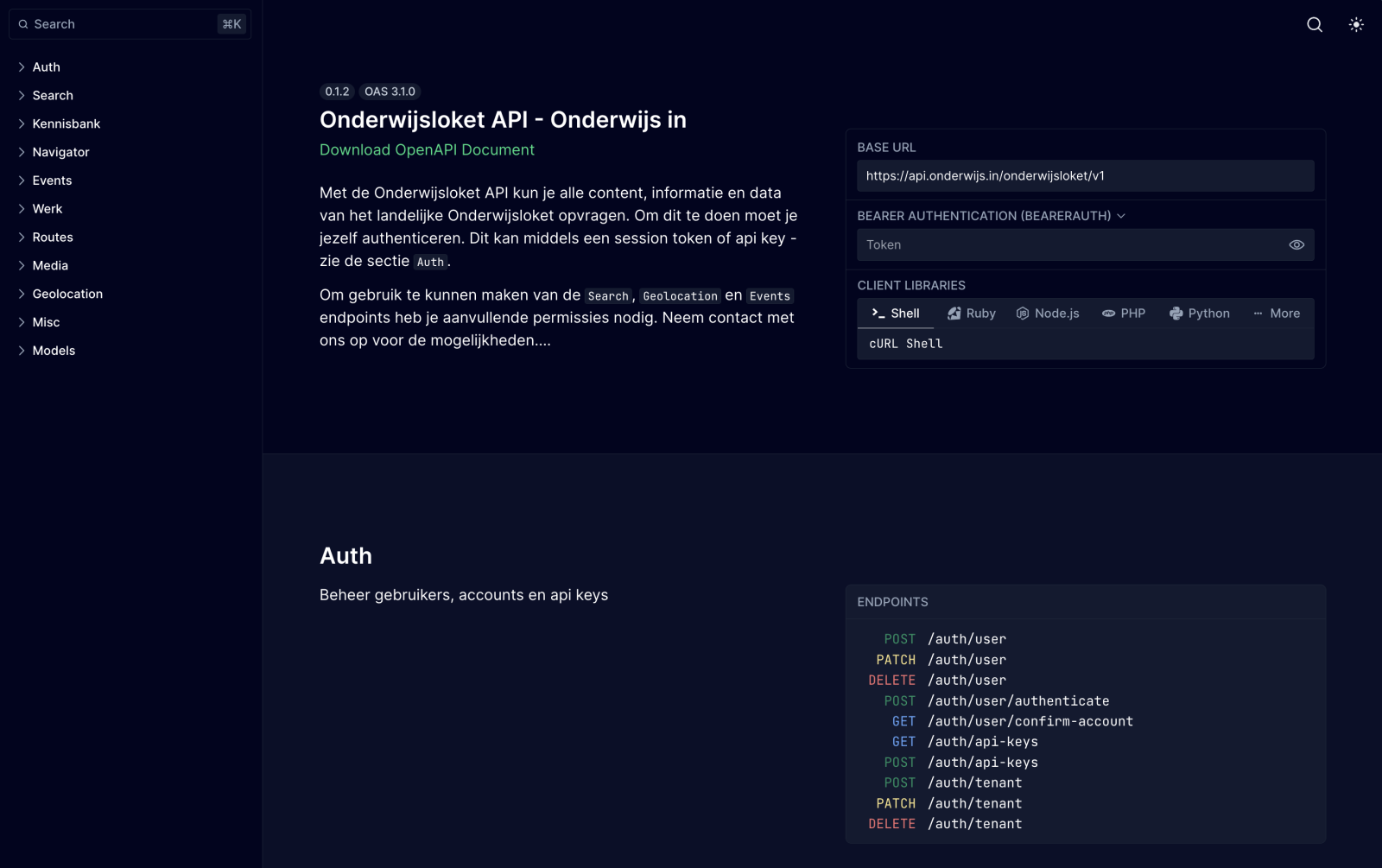Click the 0.1.2 version badge
Screen dimensions: 1382x868
point(337,92)
